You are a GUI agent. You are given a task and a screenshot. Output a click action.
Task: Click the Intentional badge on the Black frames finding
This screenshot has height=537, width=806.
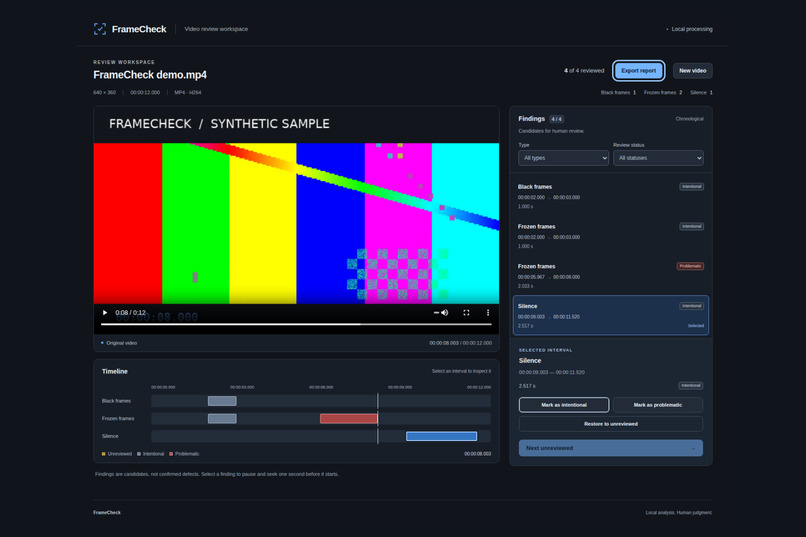click(x=691, y=187)
